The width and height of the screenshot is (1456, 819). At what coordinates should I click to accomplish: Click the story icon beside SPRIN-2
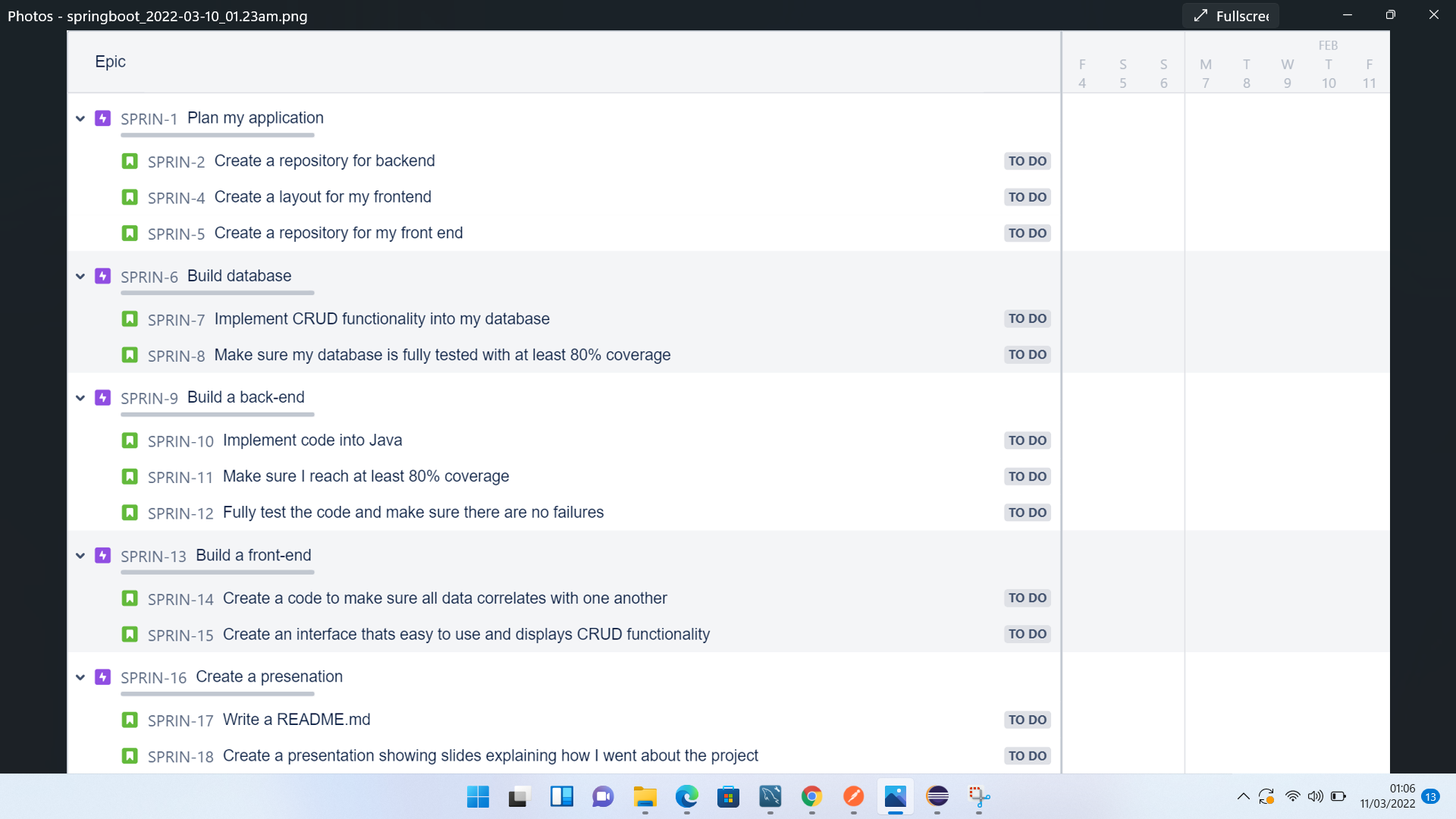point(130,161)
